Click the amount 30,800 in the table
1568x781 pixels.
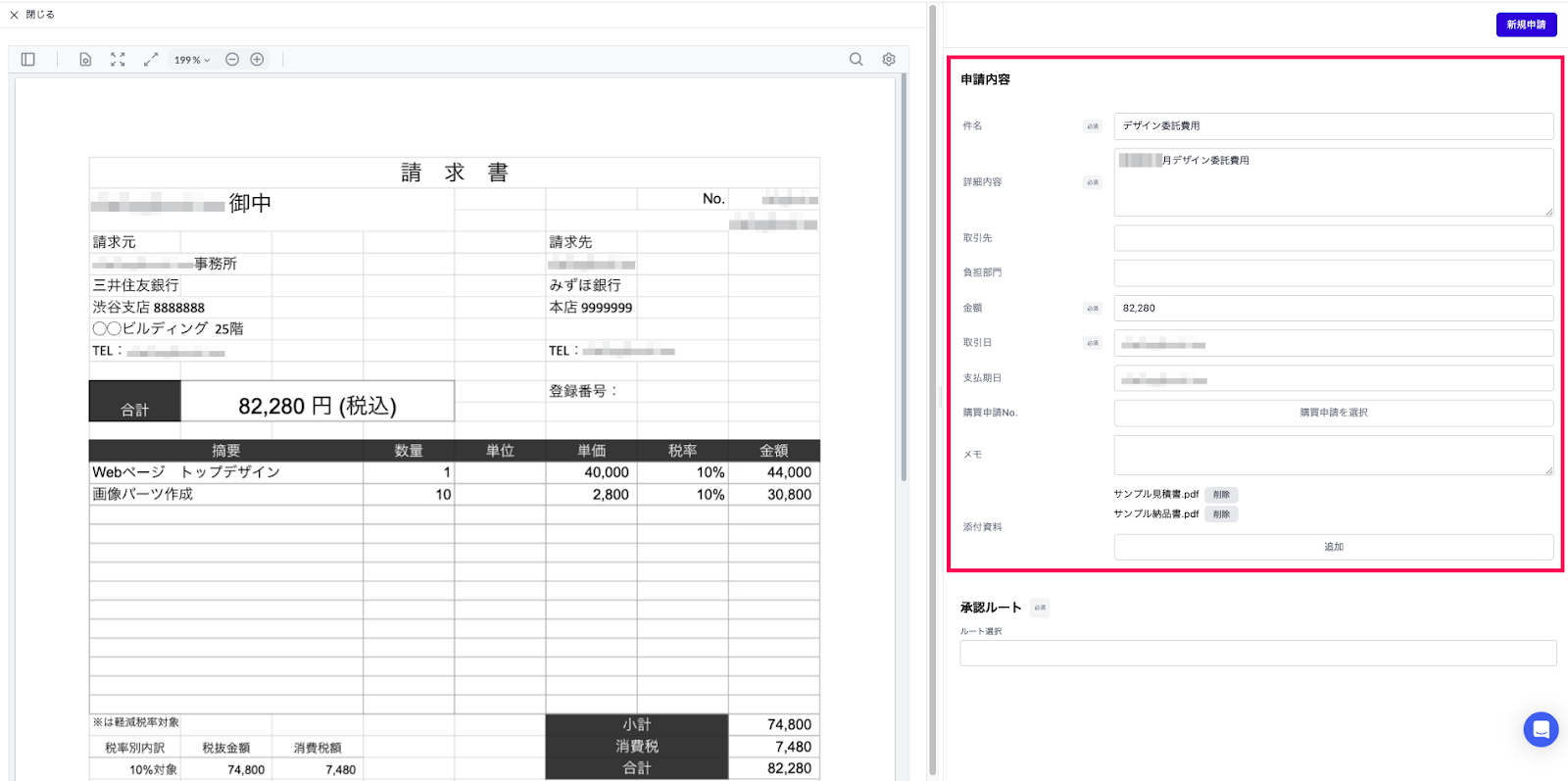tap(789, 495)
